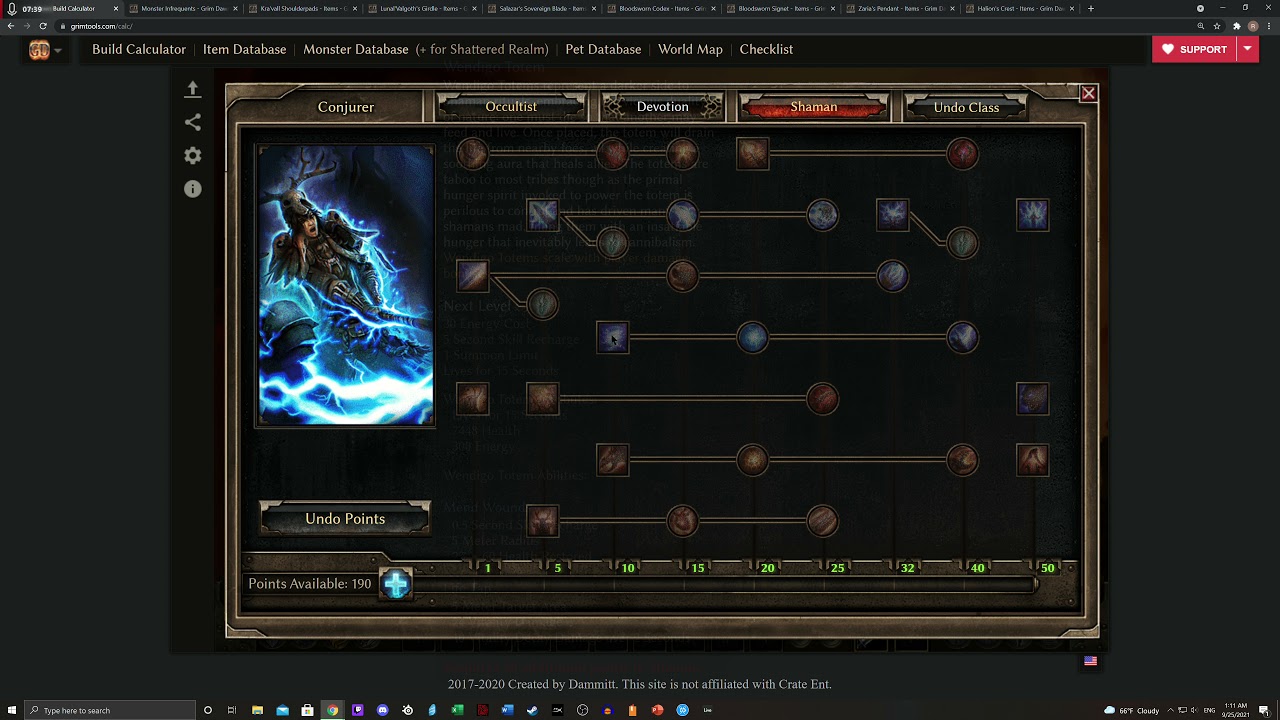1280x720 pixels.
Task: Click the Undo Class button
Action: tap(966, 107)
